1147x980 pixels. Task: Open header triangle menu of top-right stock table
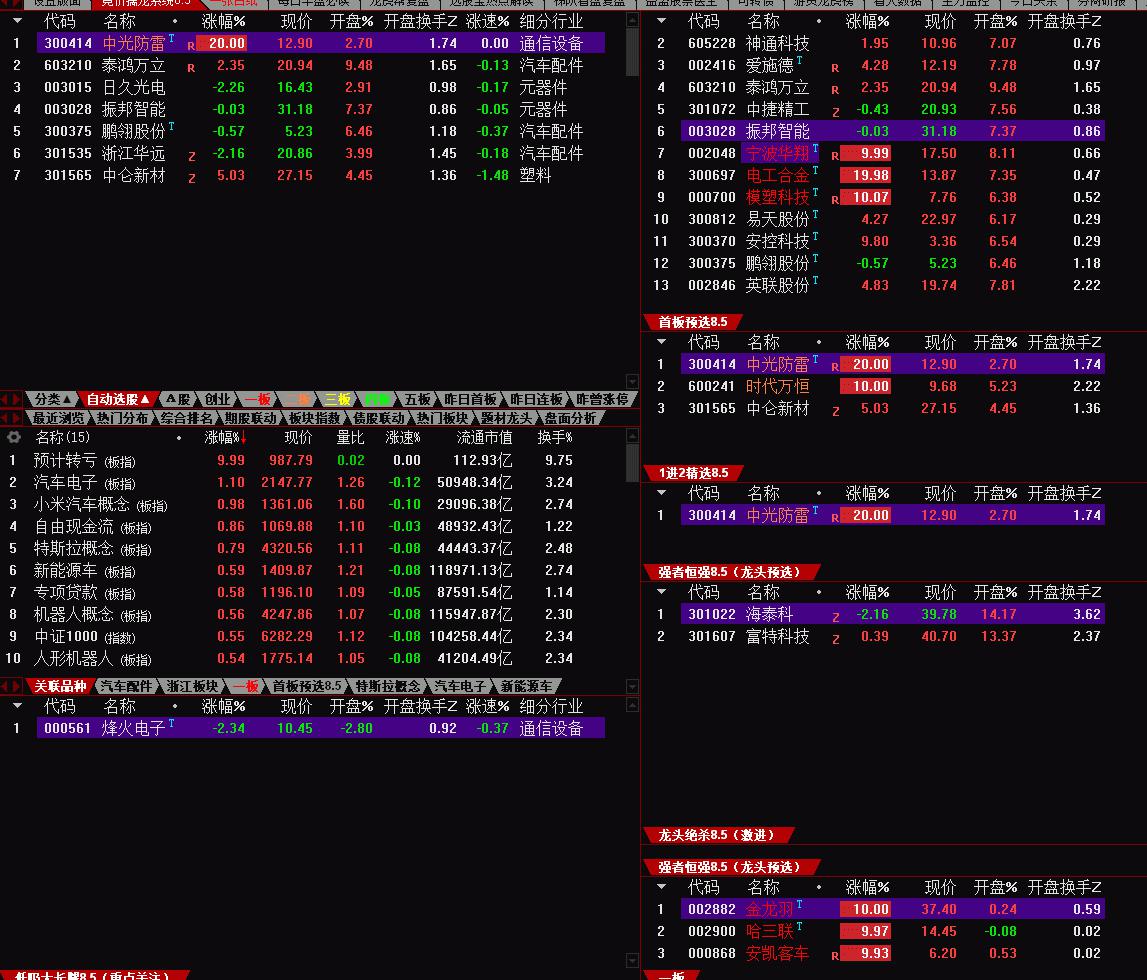pyautogui.click(x=661, y=21)
